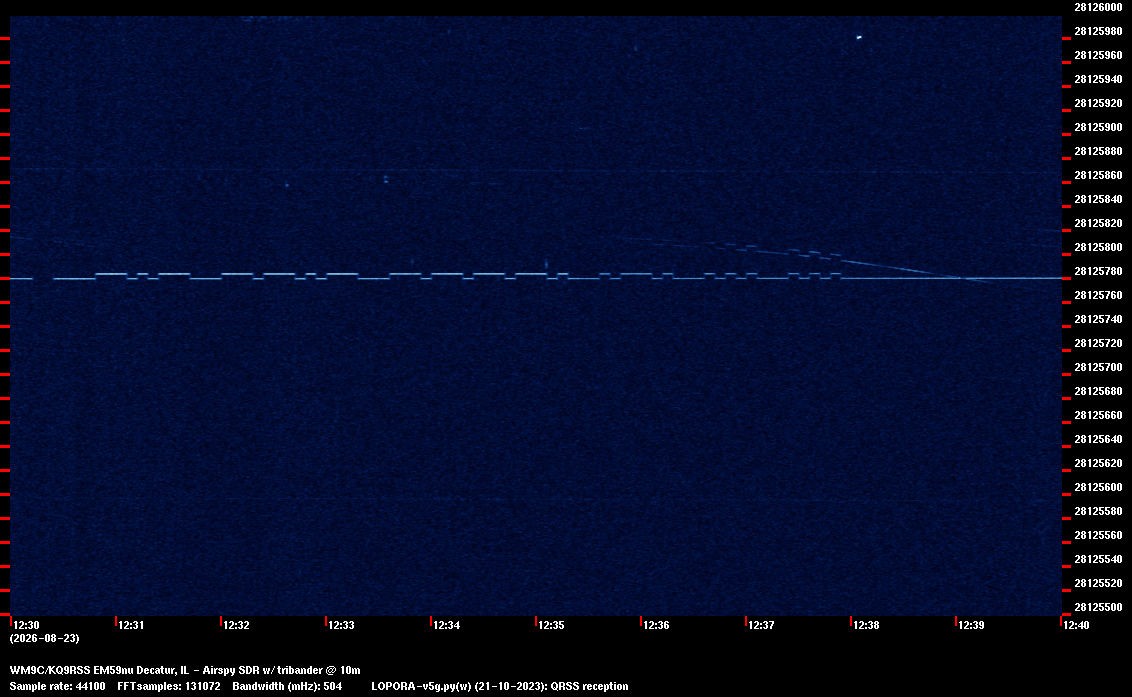Select the 28125800 frequency label

[x=1098, y=247]
